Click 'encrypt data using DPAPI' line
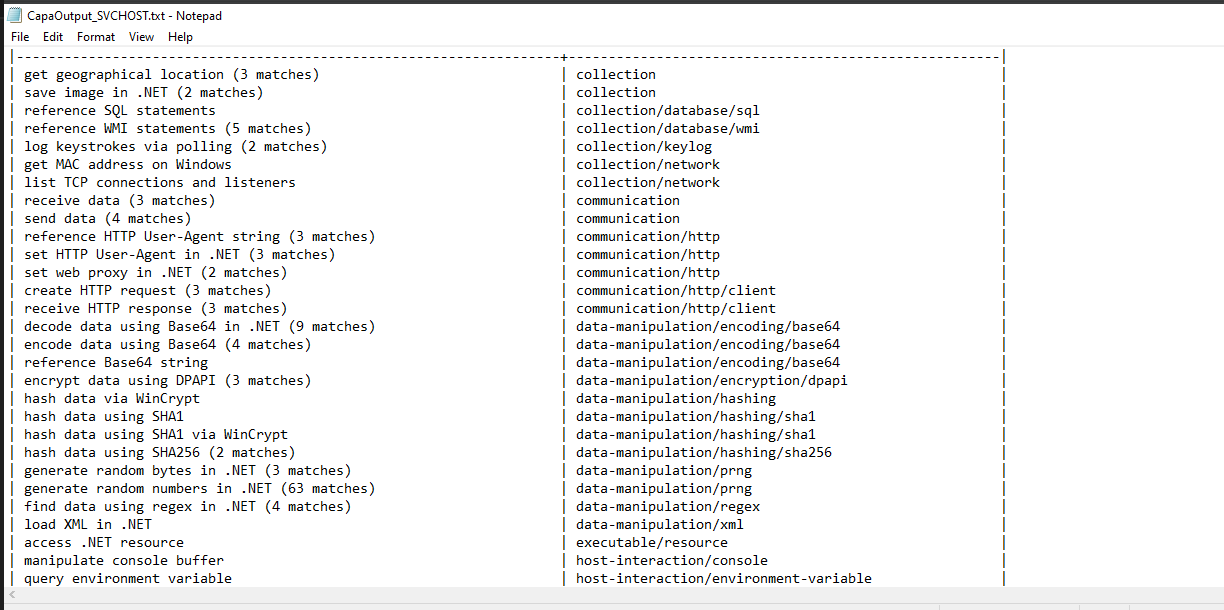This screenshot has width=1224, height=610. [x=168, y=380]
